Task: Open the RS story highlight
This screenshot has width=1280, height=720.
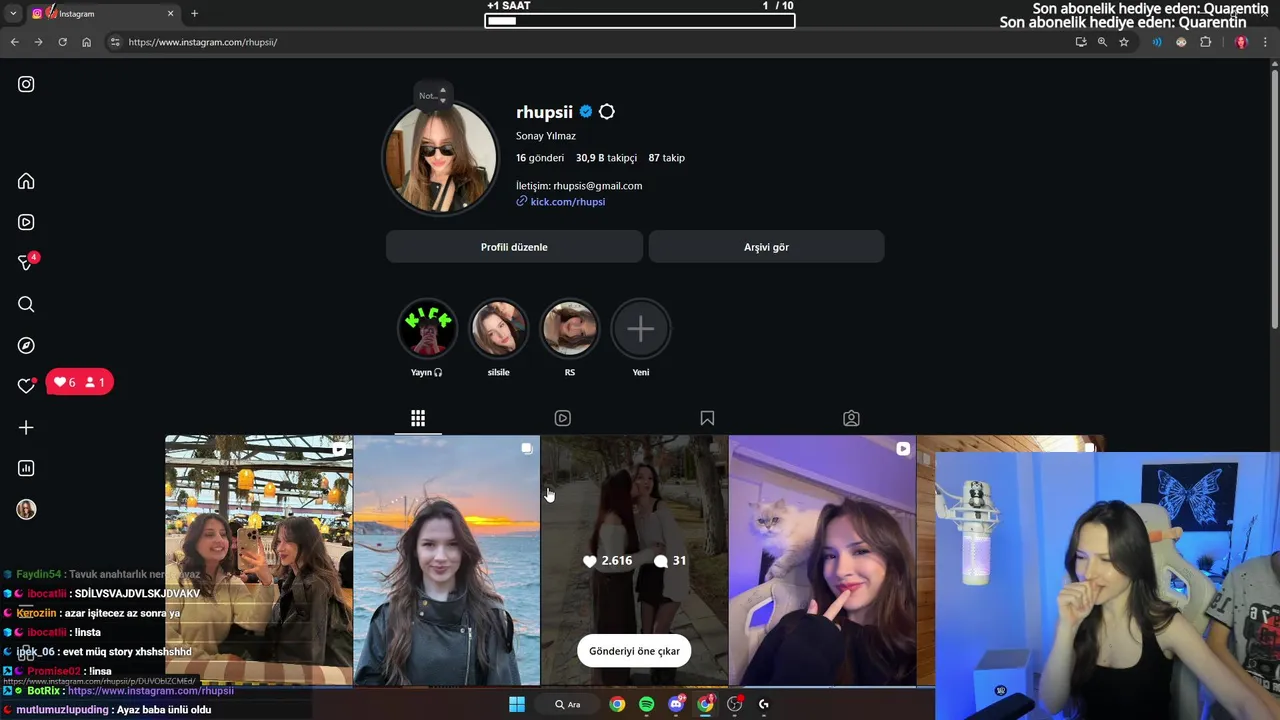Action: point(570,328)
